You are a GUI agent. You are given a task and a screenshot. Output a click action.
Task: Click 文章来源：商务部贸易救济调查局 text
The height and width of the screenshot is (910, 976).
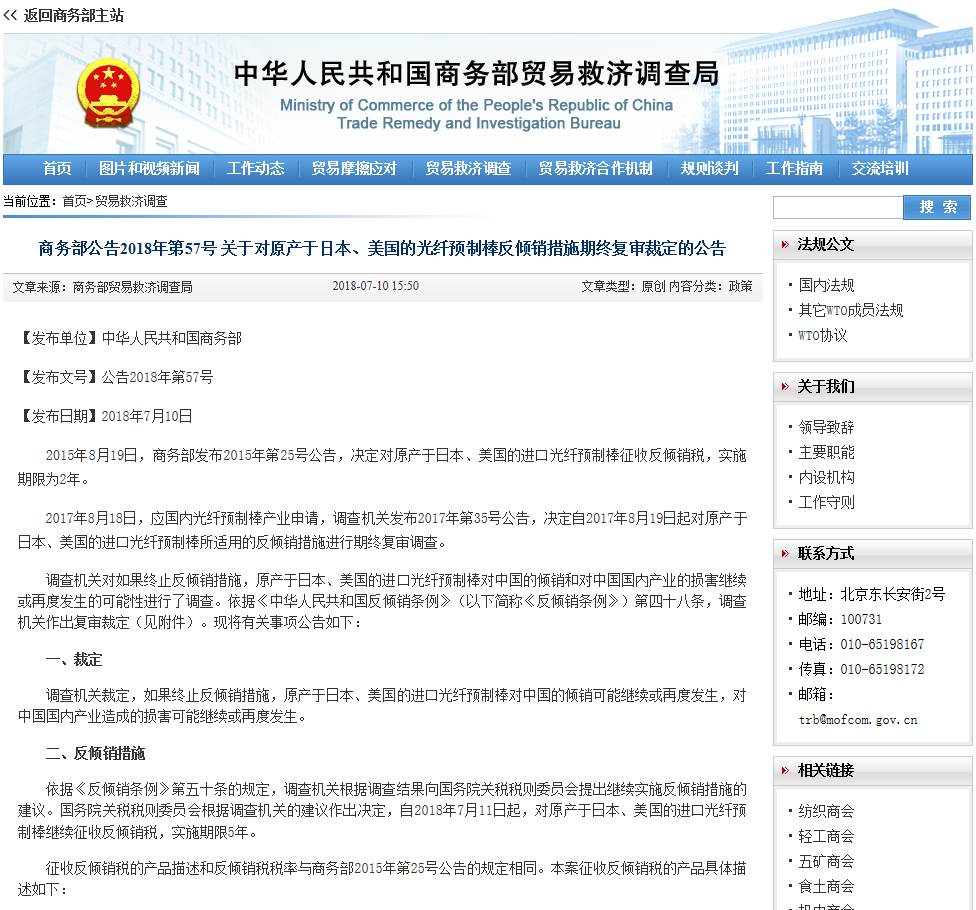[x=103, y=287]
